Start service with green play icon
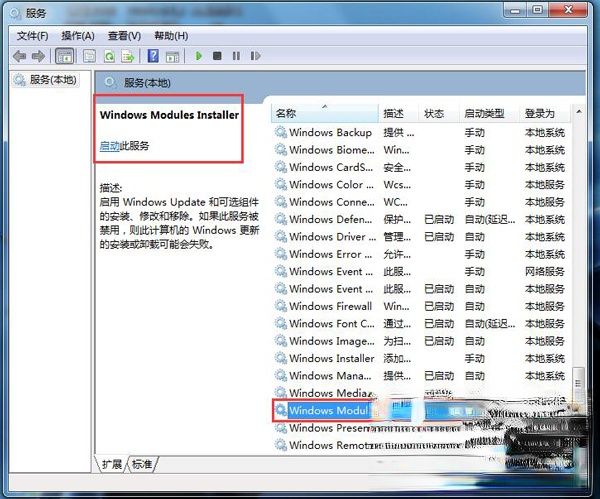Viewport: 600px width, 499px height. 199,56
